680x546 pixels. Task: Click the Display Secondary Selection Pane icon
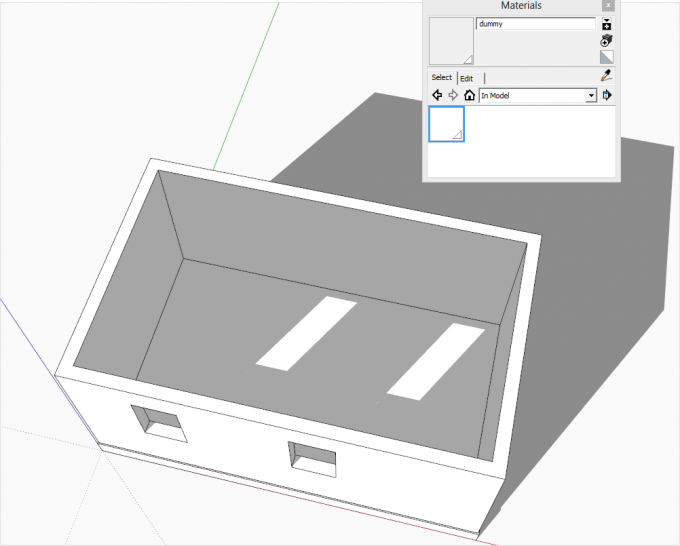pos(606,24)
